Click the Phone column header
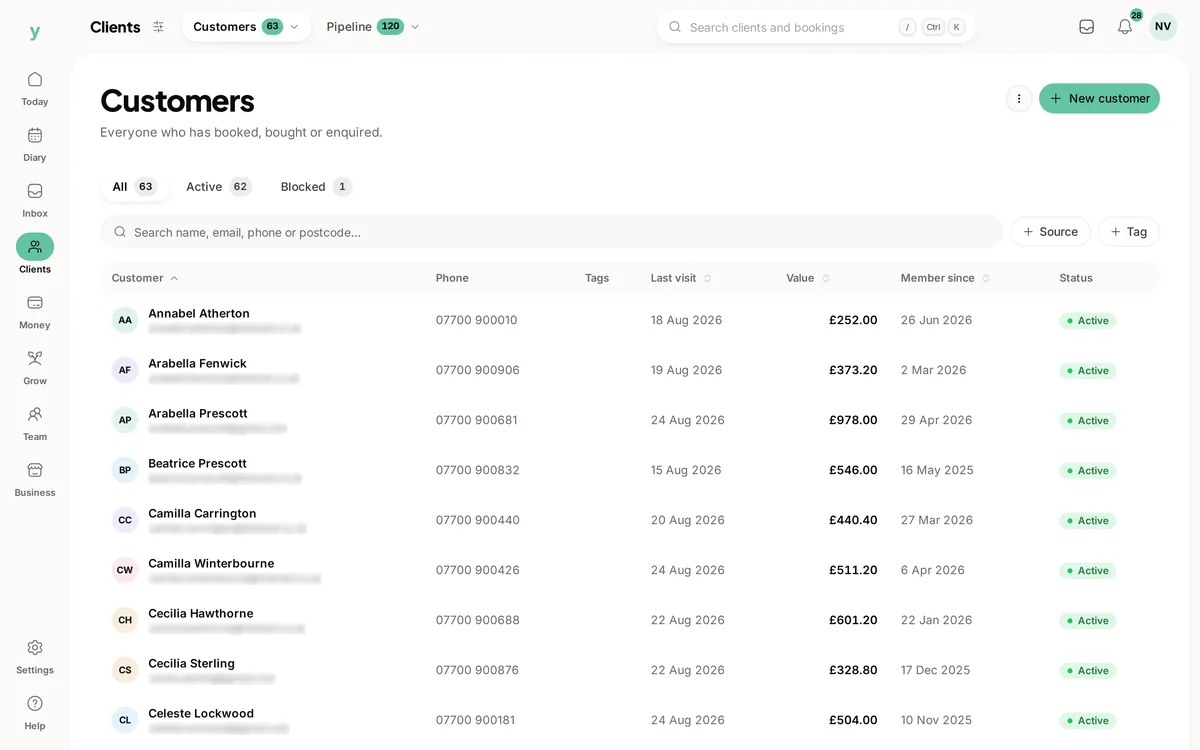 click(x=452, y=278)
